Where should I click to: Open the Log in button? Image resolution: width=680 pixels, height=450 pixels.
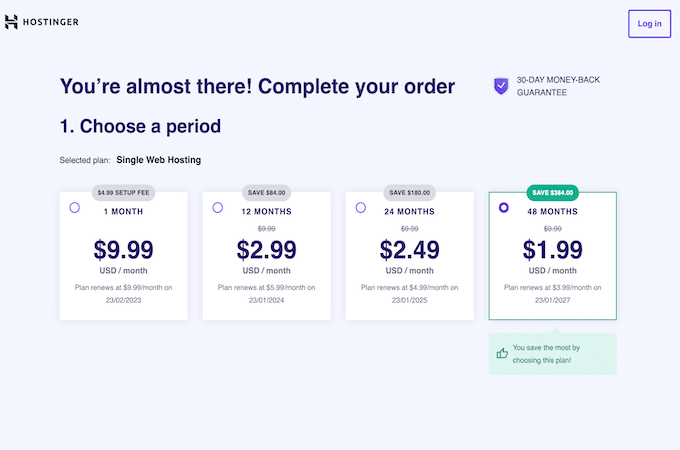coord(649,24)
